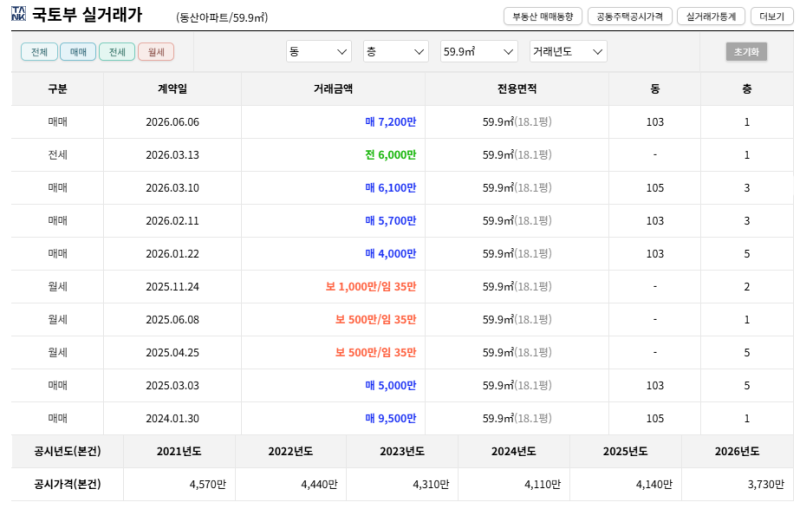This screenshot has height=509, width=800.
Task: Select the date 2025.11.24
Action: 172,287
